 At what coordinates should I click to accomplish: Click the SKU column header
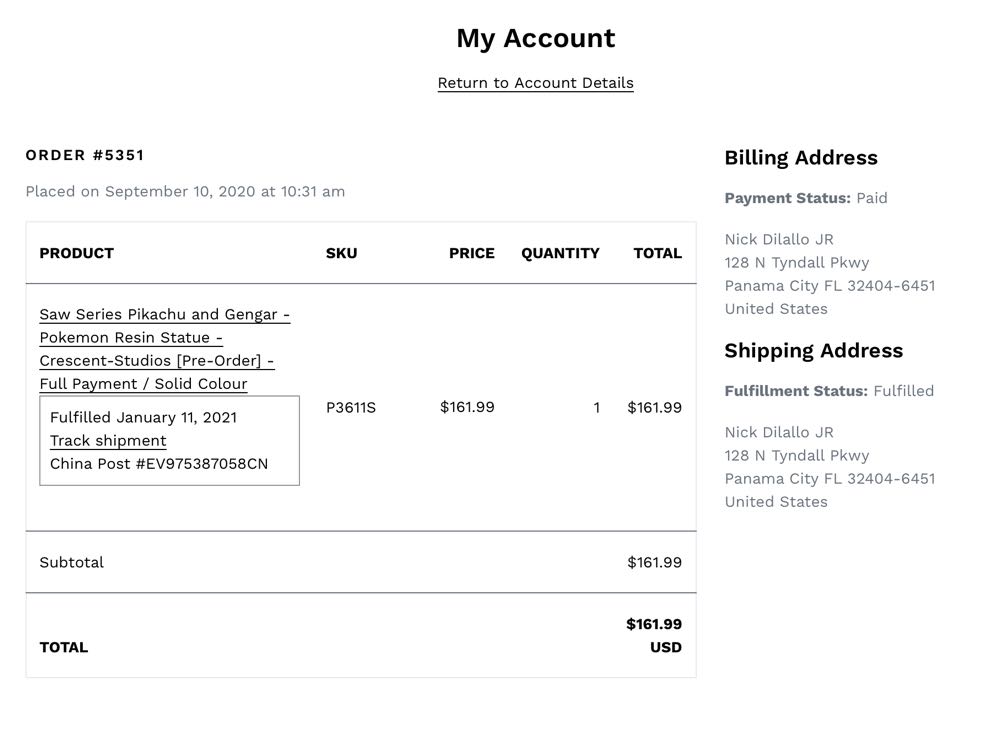(x=341, y=253)
